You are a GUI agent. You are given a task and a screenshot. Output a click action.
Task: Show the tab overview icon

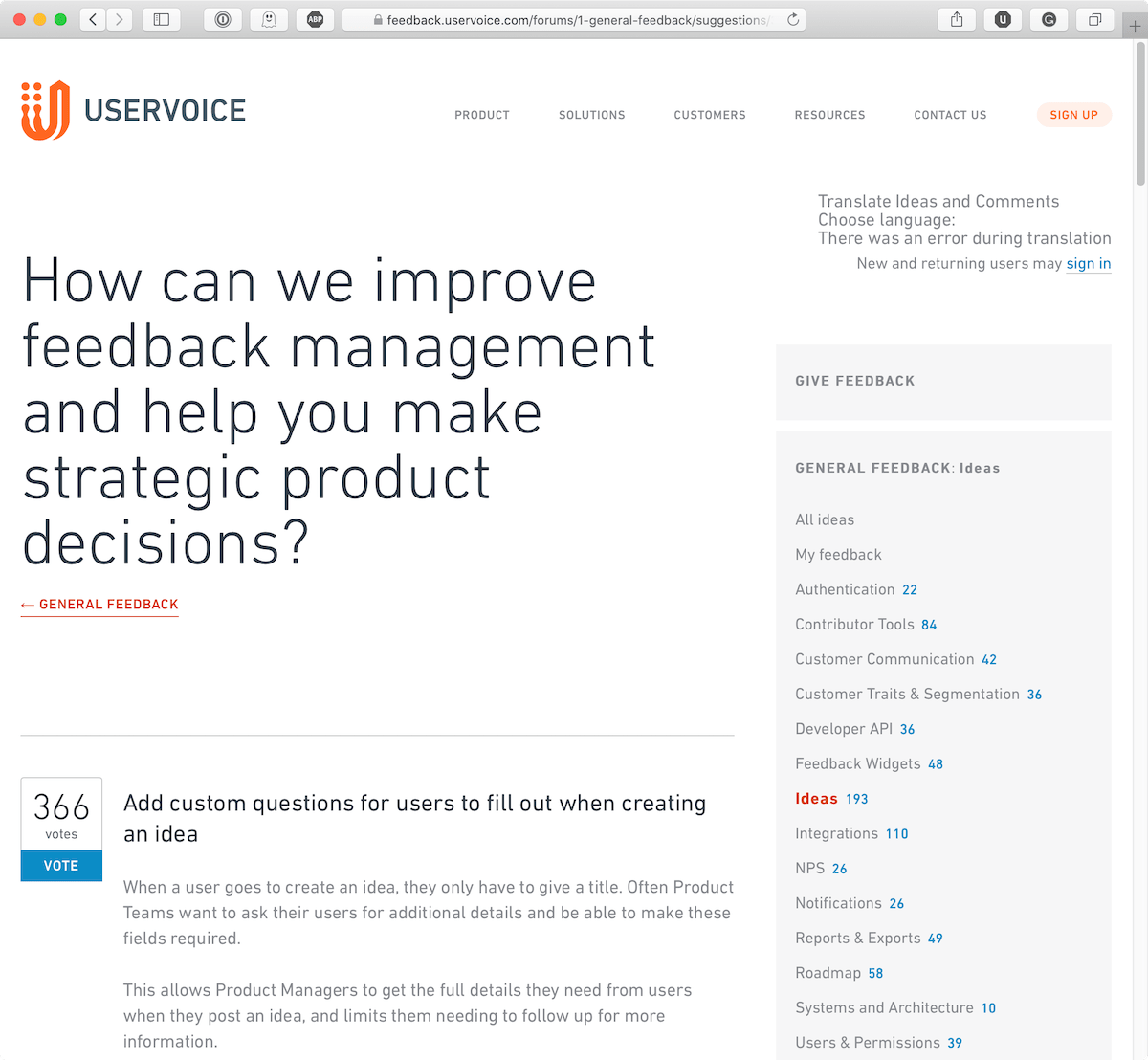pyautogui.click(x=1094, y=19)
